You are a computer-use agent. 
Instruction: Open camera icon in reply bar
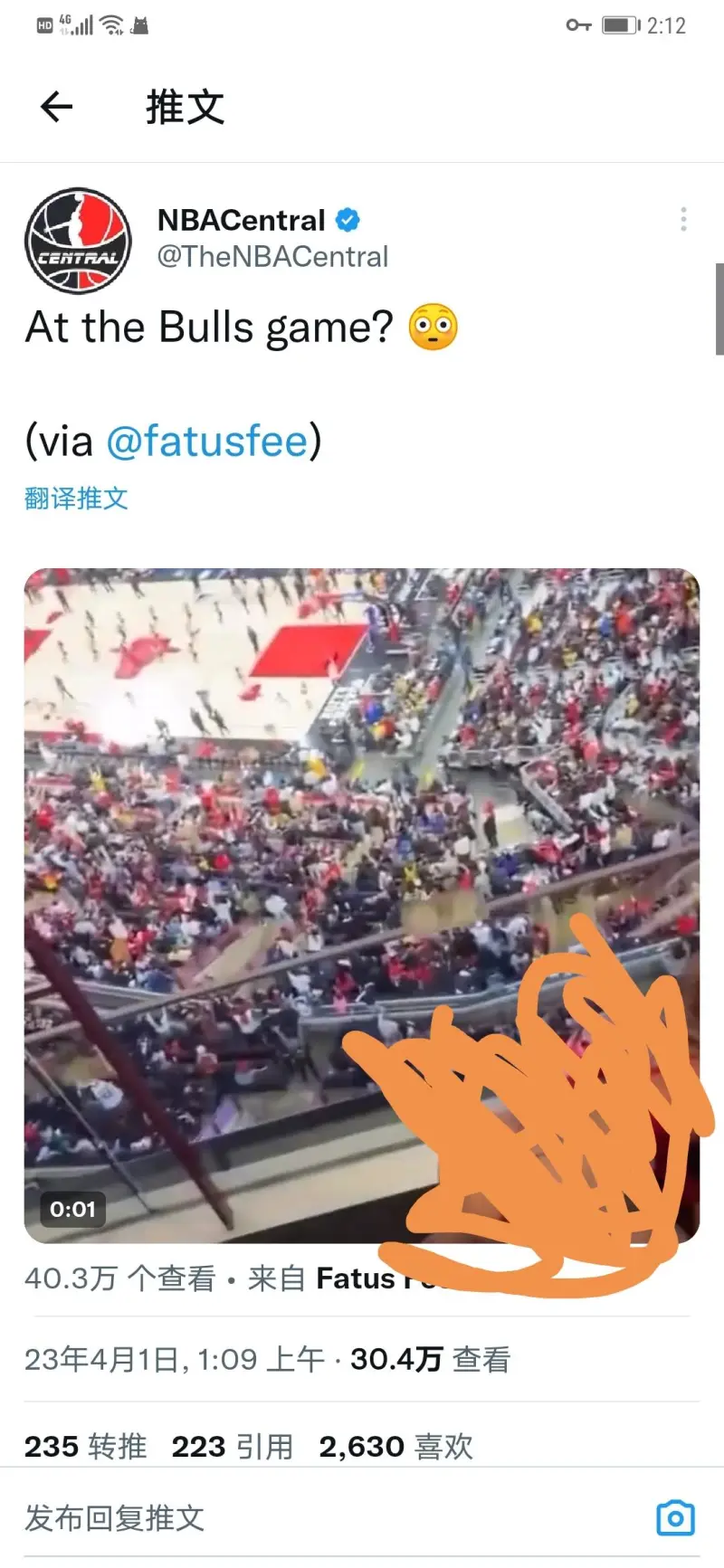[x=675, y=1517]
